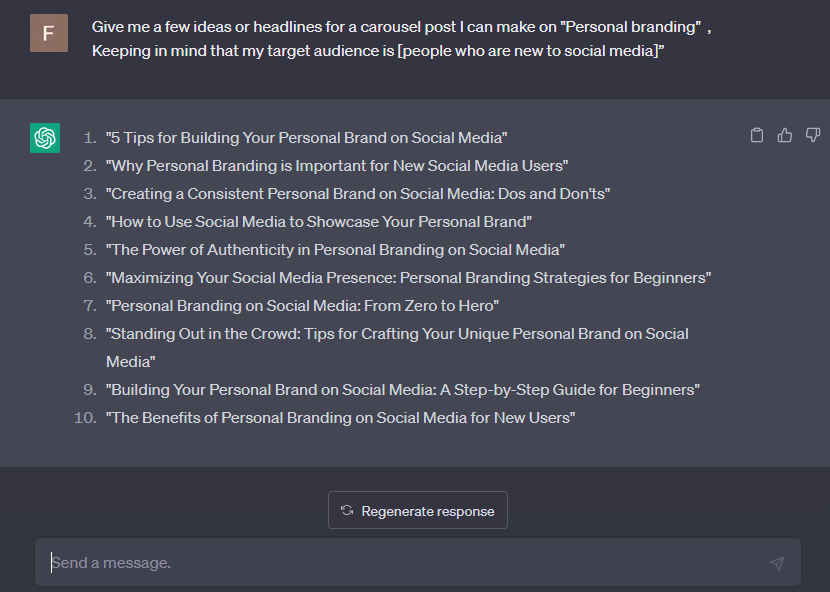
Task: Select "Standing Out in the Crowd" headline
Action: 397,334
